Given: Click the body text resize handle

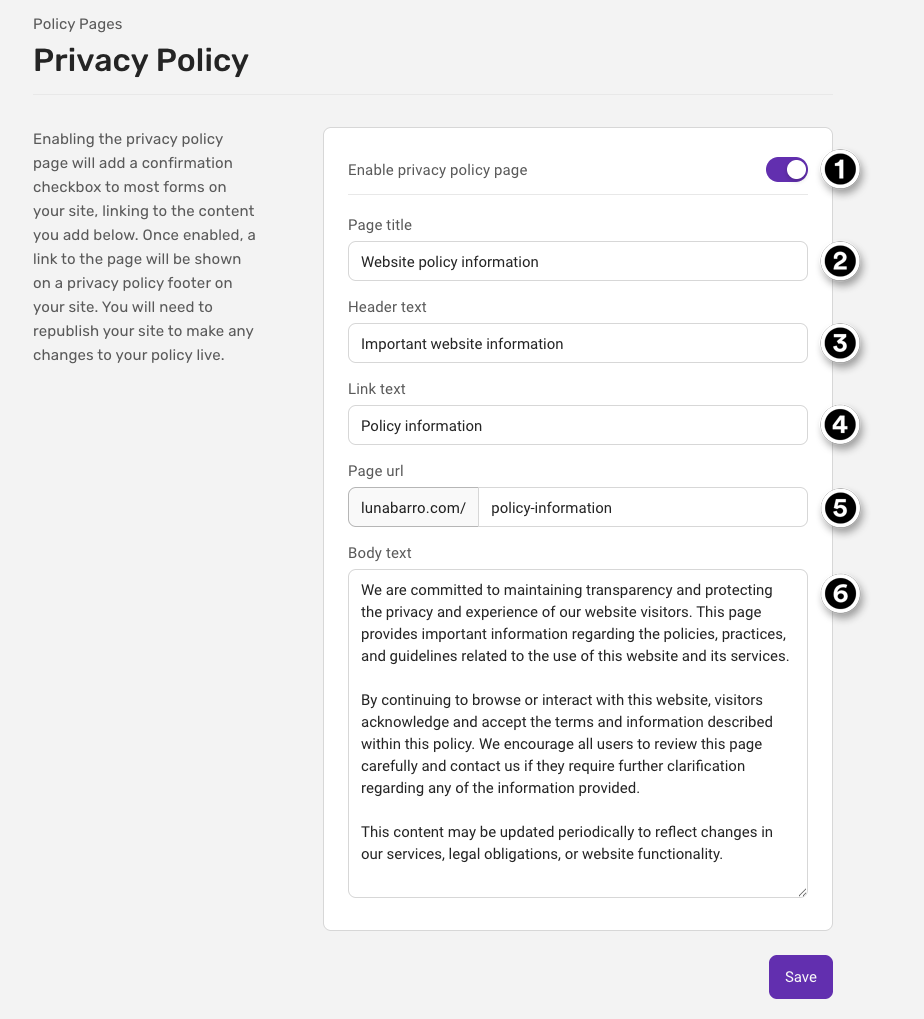Looking at the screenshot, I should tap(802, 893).
